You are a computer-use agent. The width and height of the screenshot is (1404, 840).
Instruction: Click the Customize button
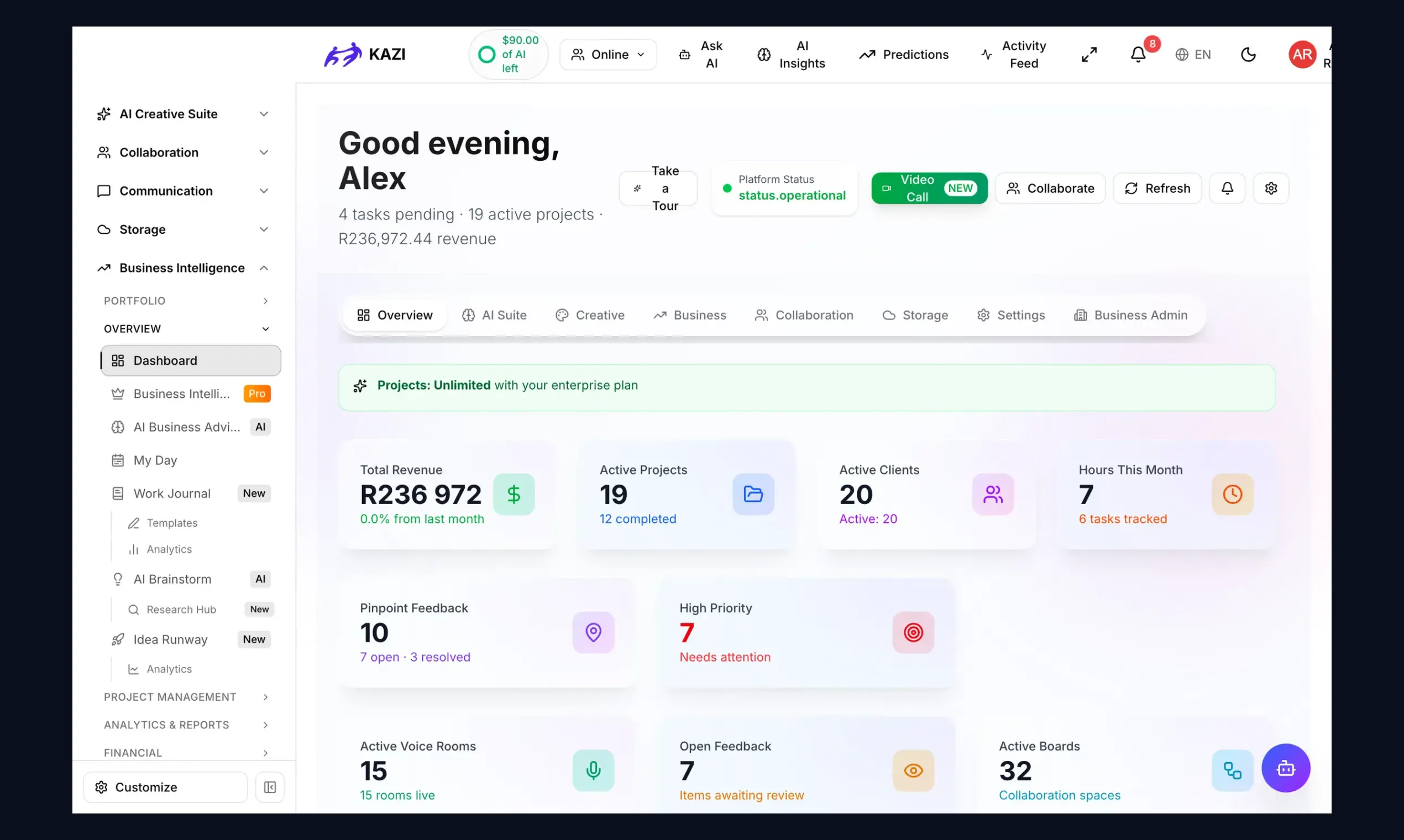tap(165, 787)
